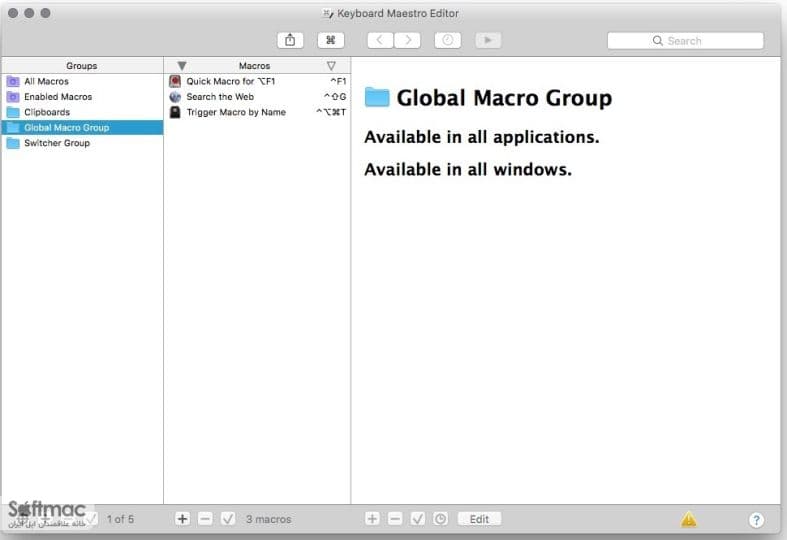Image resolution: width=787 pixels, height=540 pixels.
Task: Click the command-key record shortcut icon
Action: (330, 40)
